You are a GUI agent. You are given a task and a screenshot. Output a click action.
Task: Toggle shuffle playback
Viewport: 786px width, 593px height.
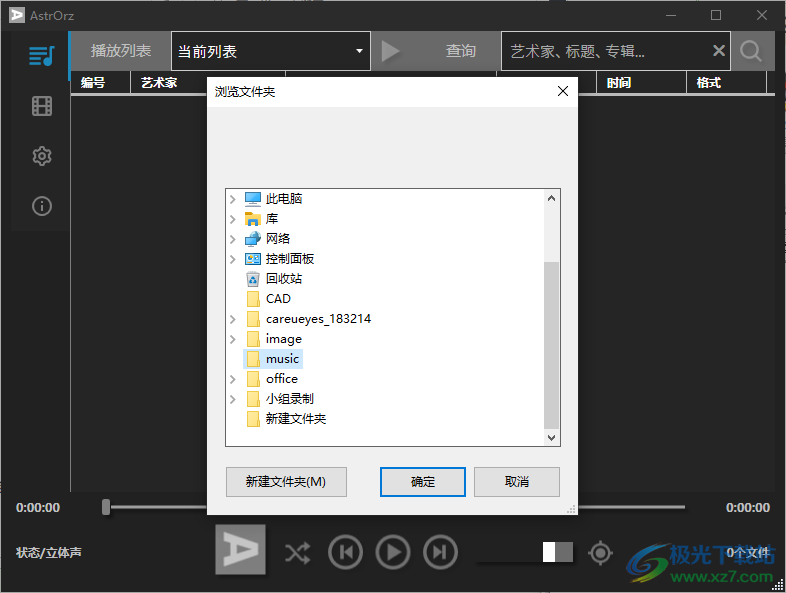pyautogui.click(x=298, y=553)
